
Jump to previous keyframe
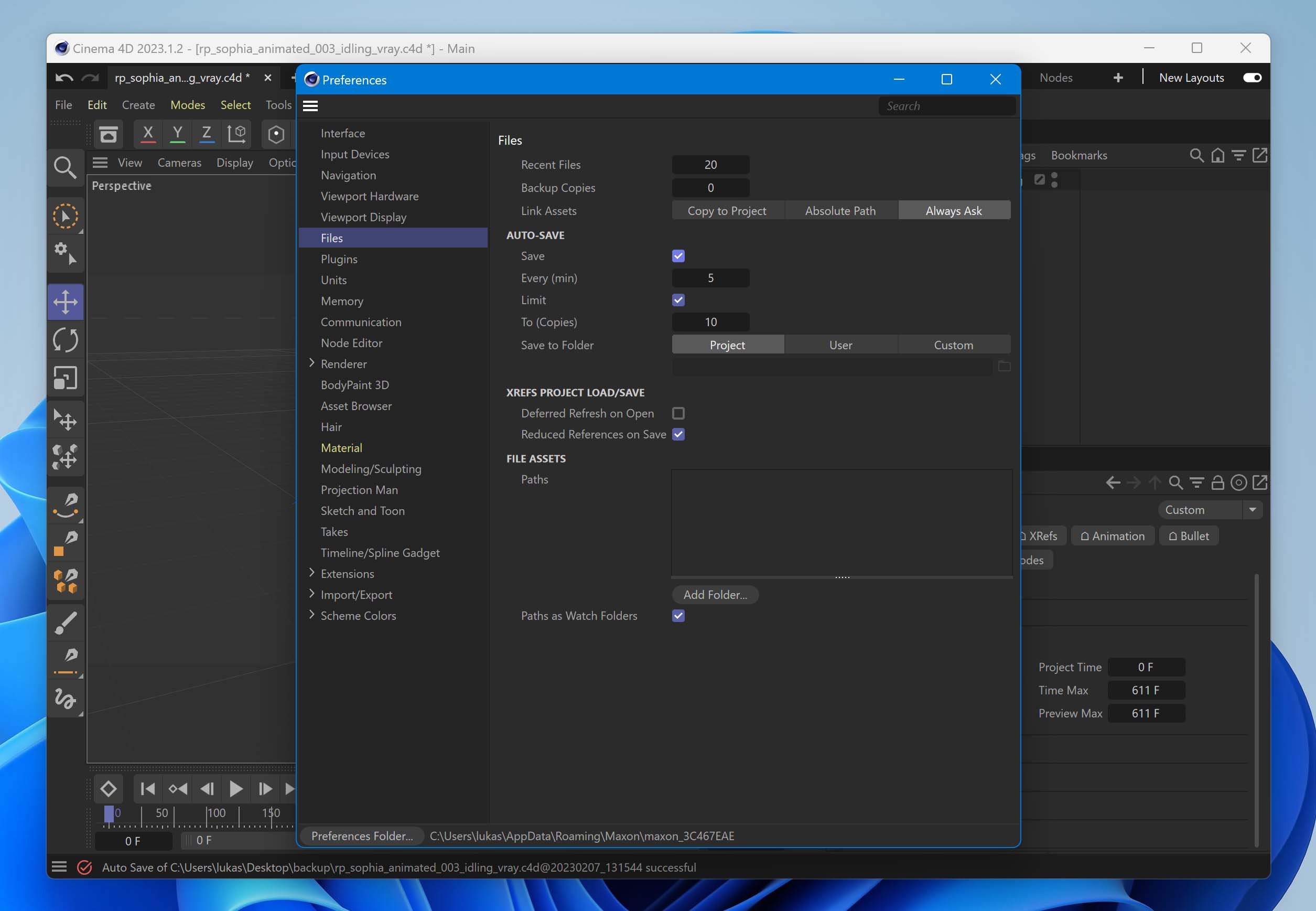click(178, 789)
